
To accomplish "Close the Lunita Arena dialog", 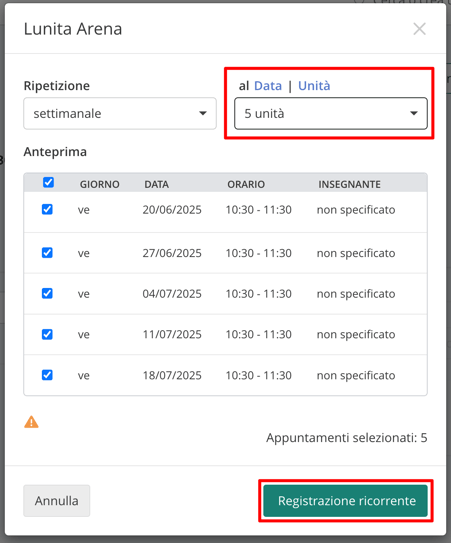I will (419, 29).
